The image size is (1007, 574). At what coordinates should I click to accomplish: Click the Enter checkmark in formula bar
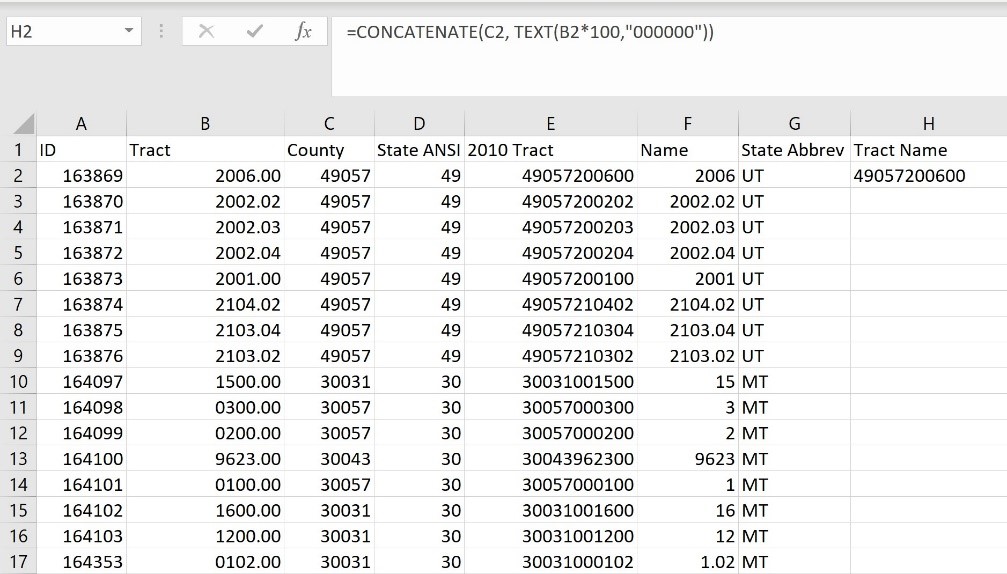(254, 32)
